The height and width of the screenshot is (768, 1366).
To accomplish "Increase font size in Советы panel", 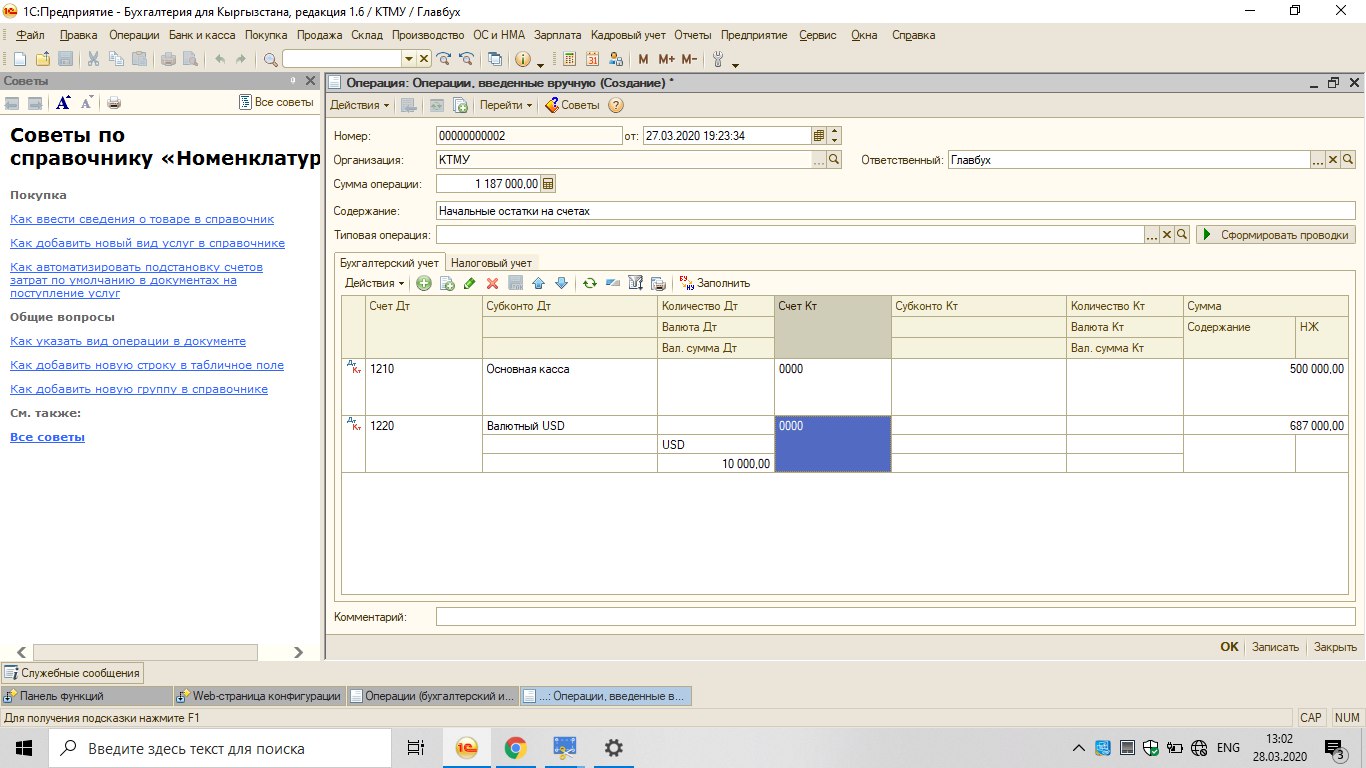I will pos(63,103).
